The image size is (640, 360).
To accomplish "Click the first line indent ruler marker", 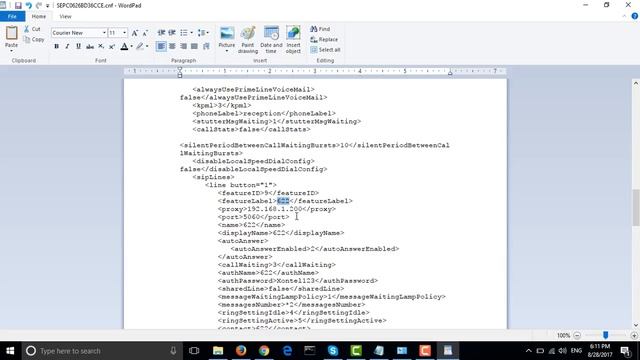I will click(x=180, y=70).
